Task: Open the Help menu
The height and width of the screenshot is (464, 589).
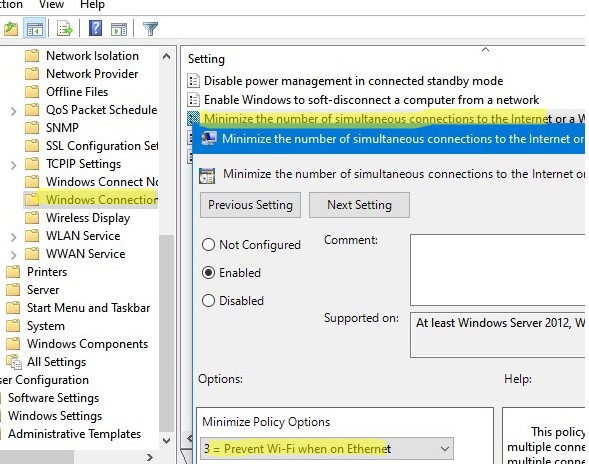Action: click(92, 5)
